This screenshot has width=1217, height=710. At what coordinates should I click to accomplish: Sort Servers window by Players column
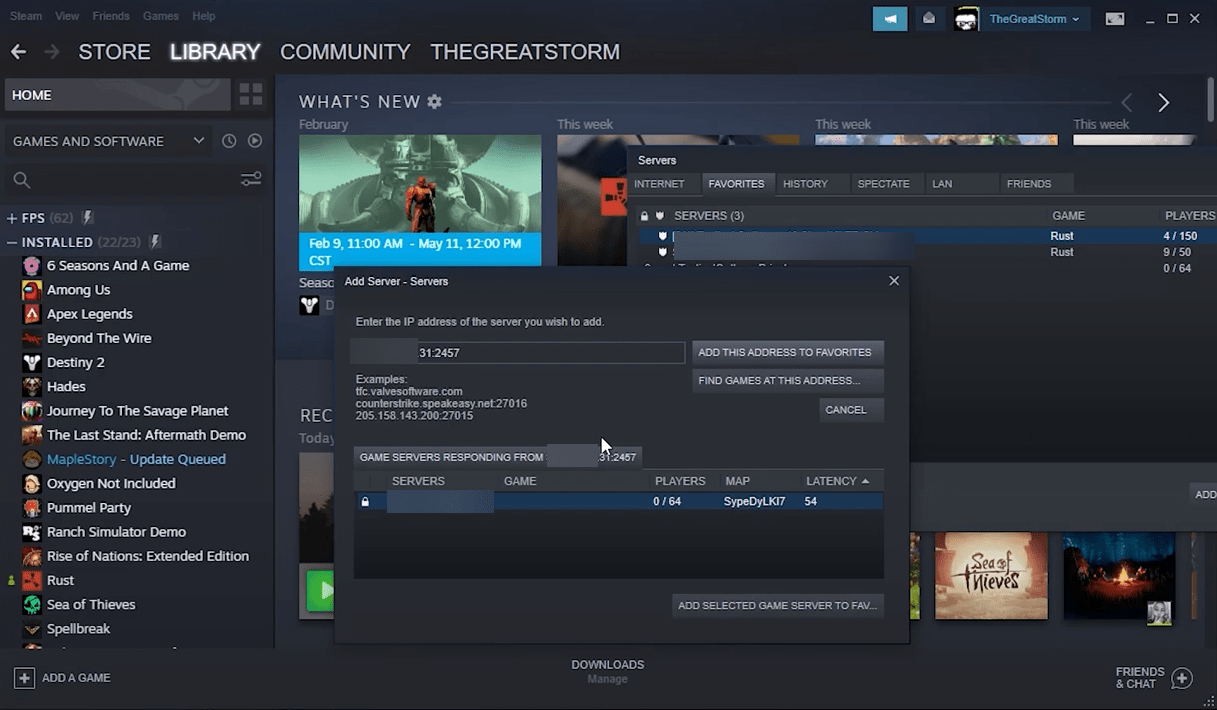[x=1189, y=216]
